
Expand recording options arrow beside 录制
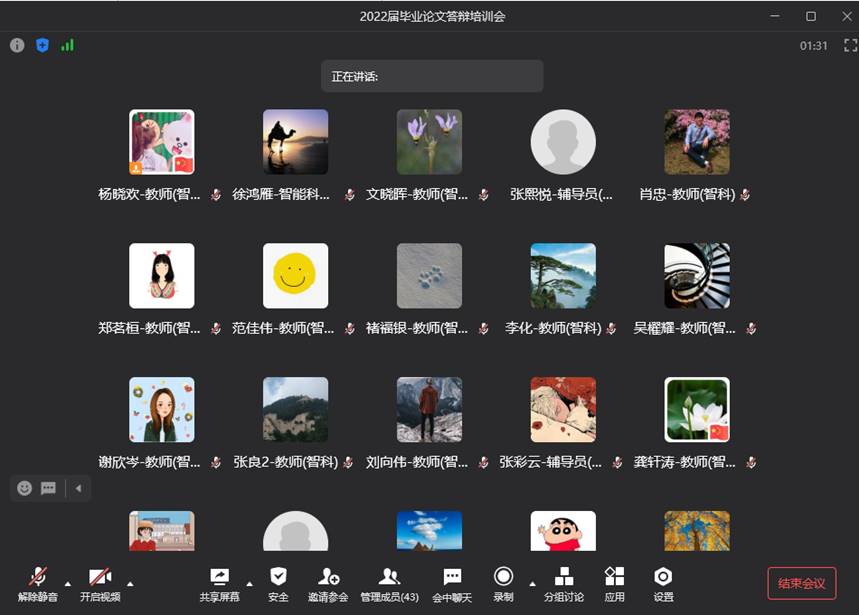coord(532,582)
